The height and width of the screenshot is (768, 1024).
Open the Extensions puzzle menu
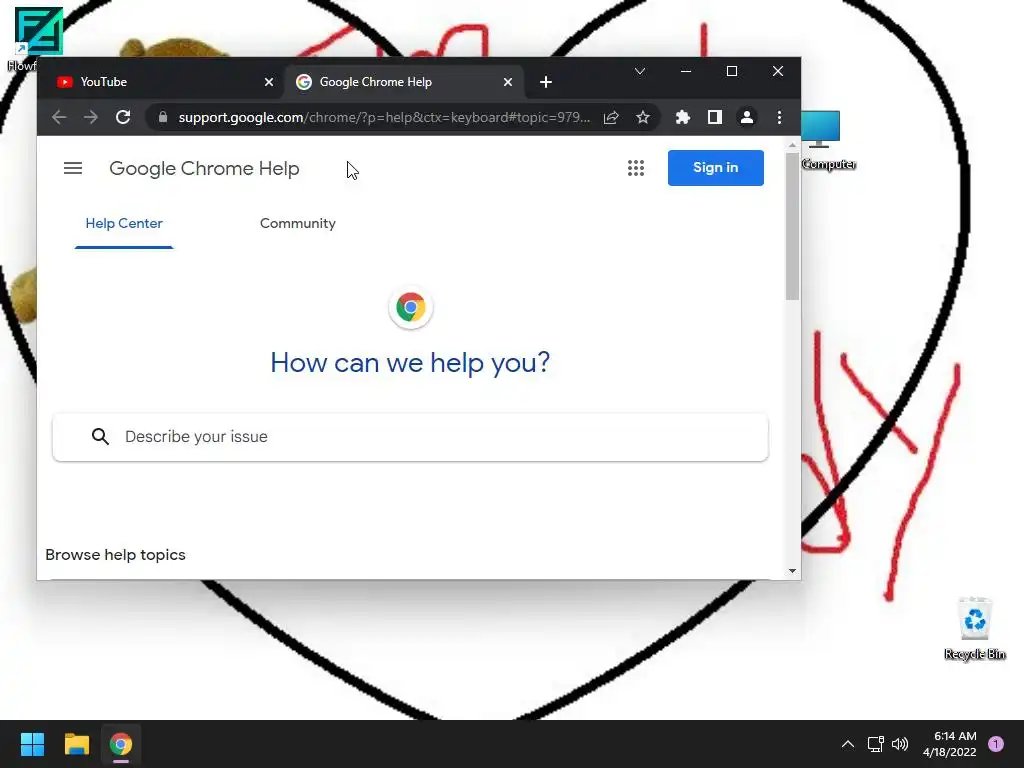[x=682, y=118]
